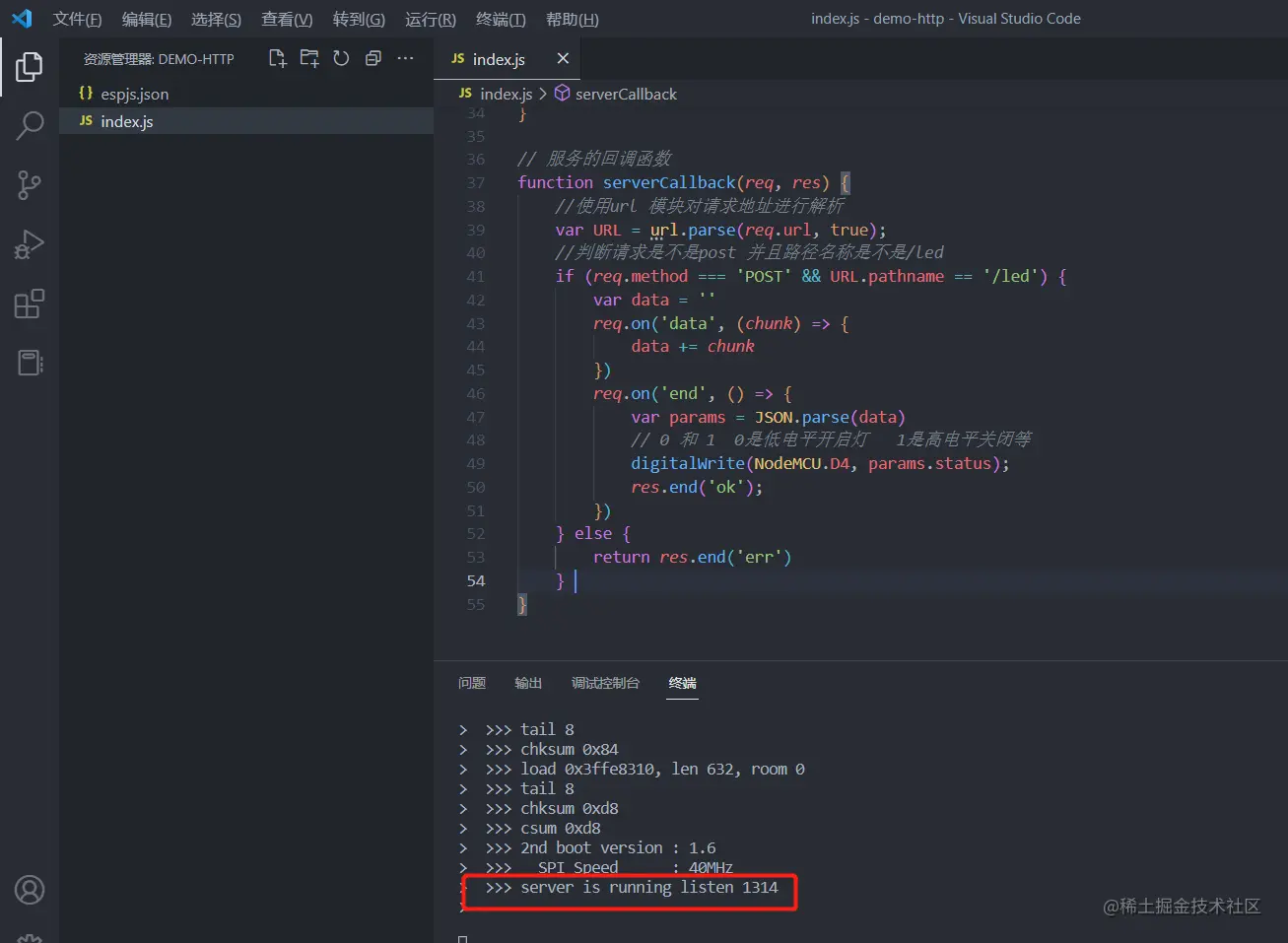Viewport: 1288px width, 943px height.
Task: Switch to the 输出 panel tab
Action: (528, 683)
